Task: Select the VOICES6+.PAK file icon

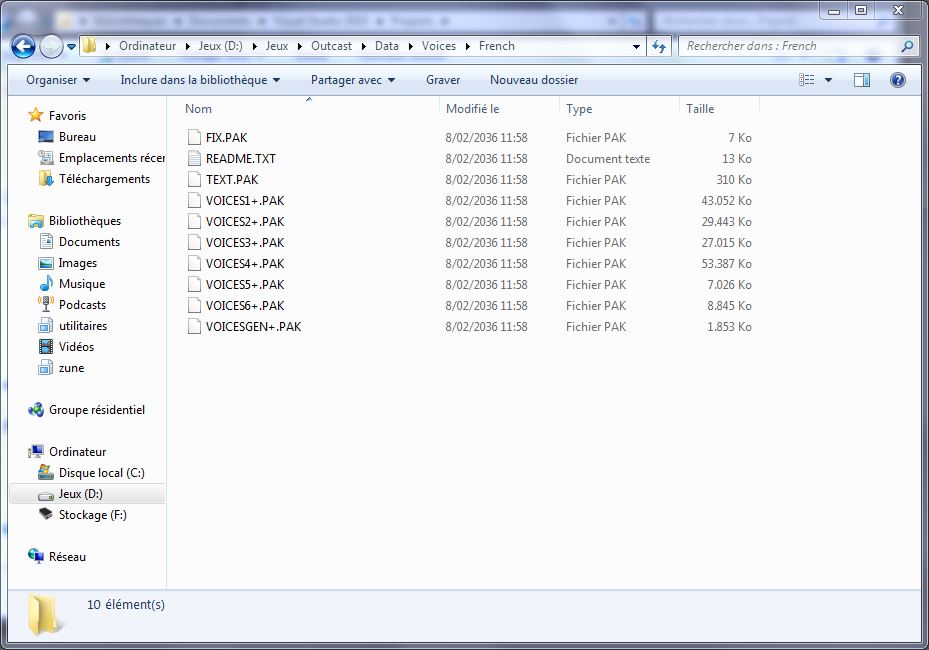Action: (x=194, y=306)
